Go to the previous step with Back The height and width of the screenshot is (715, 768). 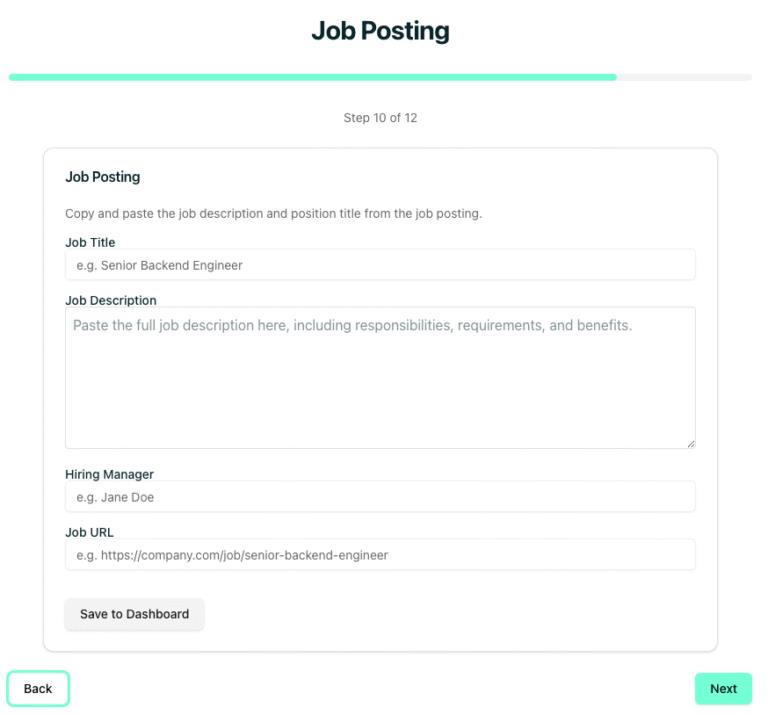38,689
